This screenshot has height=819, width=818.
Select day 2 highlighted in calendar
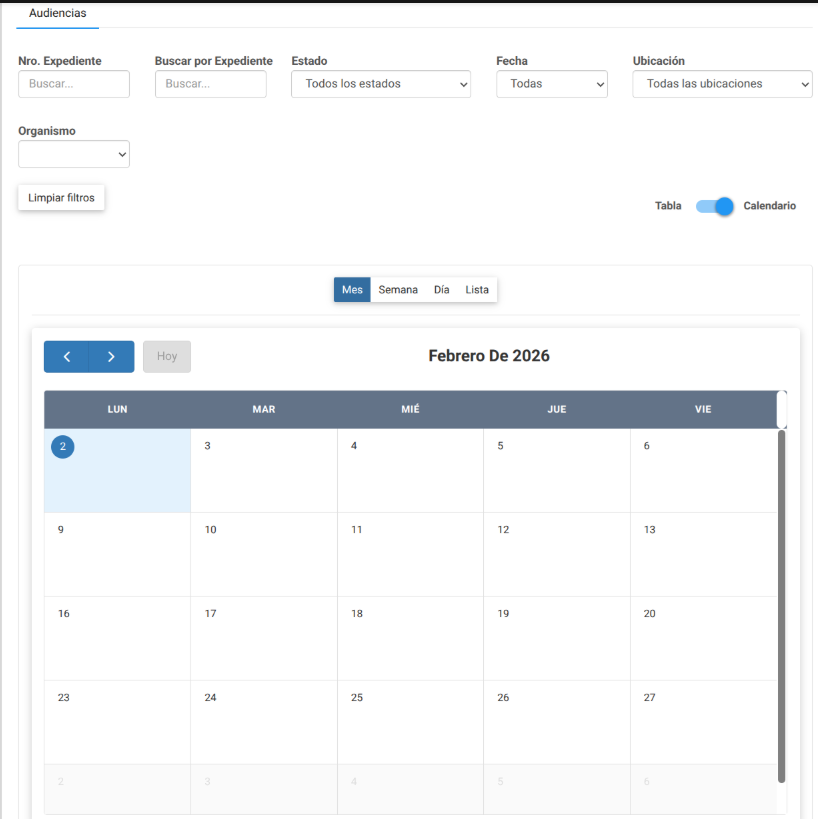pyautogui.click(x=63, y=447)
